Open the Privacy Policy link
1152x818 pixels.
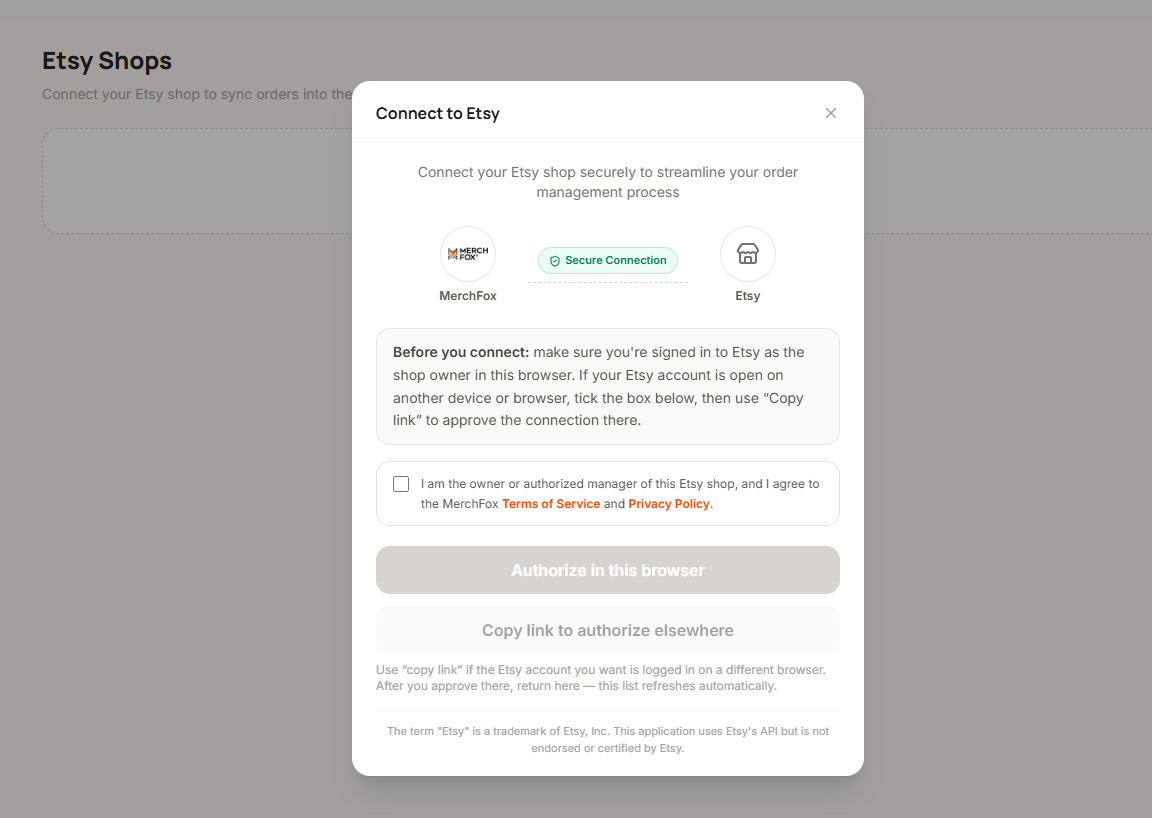(x=669, y=503)
